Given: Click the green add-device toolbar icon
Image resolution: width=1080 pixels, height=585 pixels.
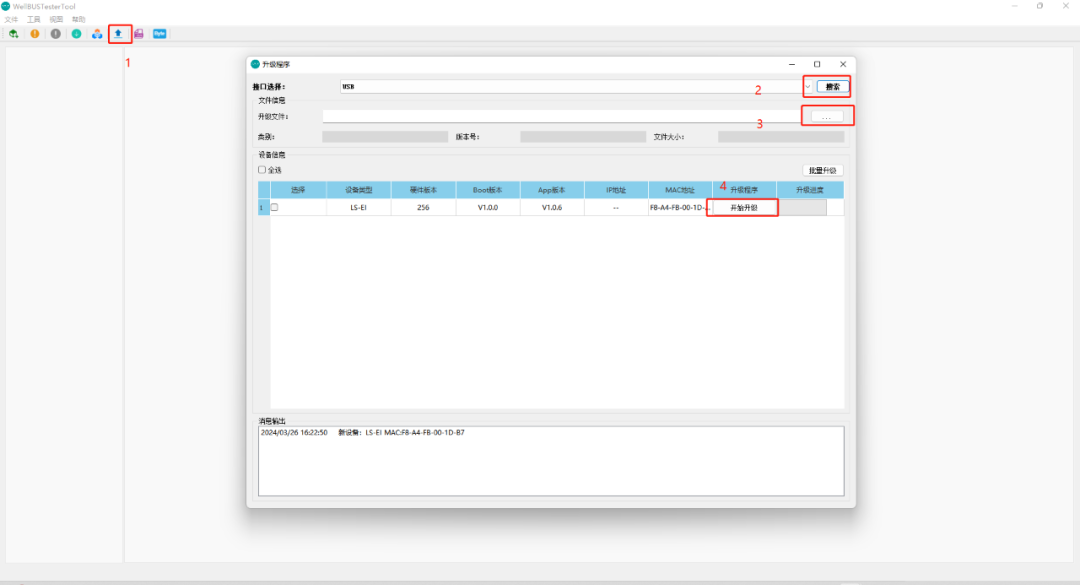Looking at the screenshot, I should tap(13, 34).
